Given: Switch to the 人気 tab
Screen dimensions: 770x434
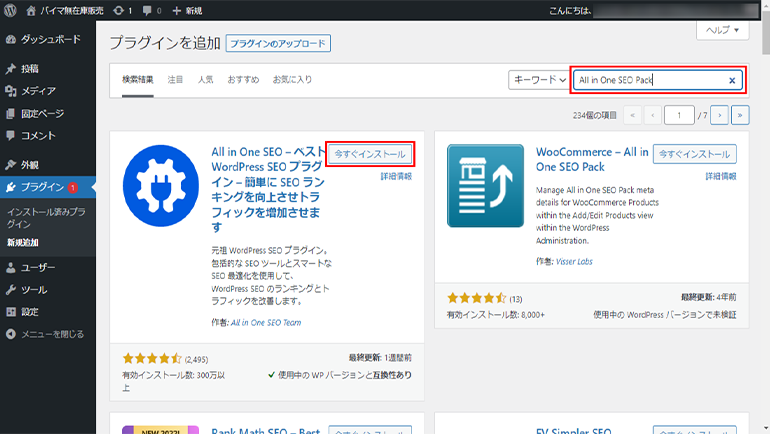Looking at the screenshot, I should pos(205,80).
